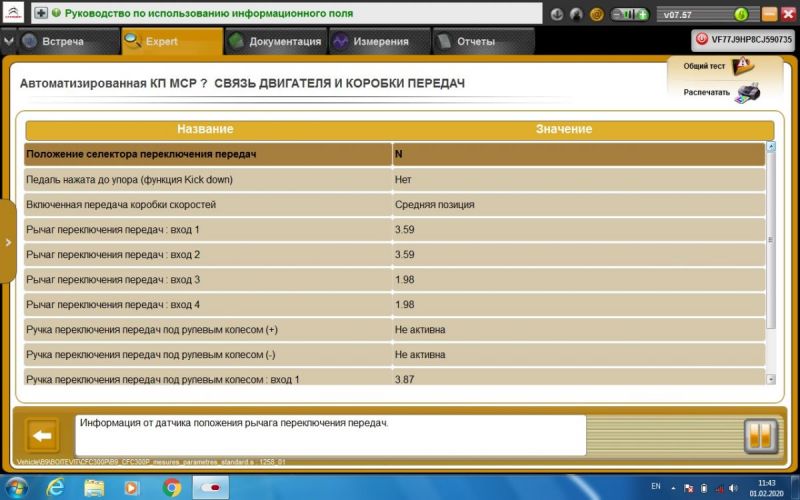Open Internet Explorer from the taskbar
This screenshot has height=500, width=800.
55,487
